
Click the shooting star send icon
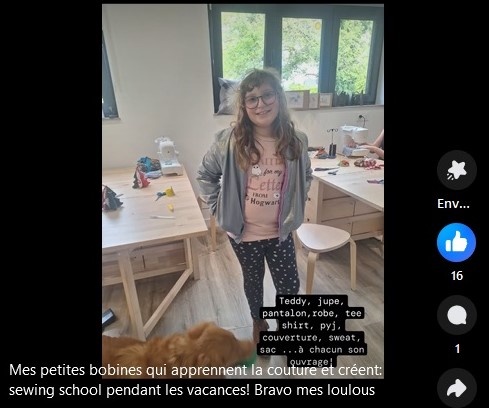(457, 170)
